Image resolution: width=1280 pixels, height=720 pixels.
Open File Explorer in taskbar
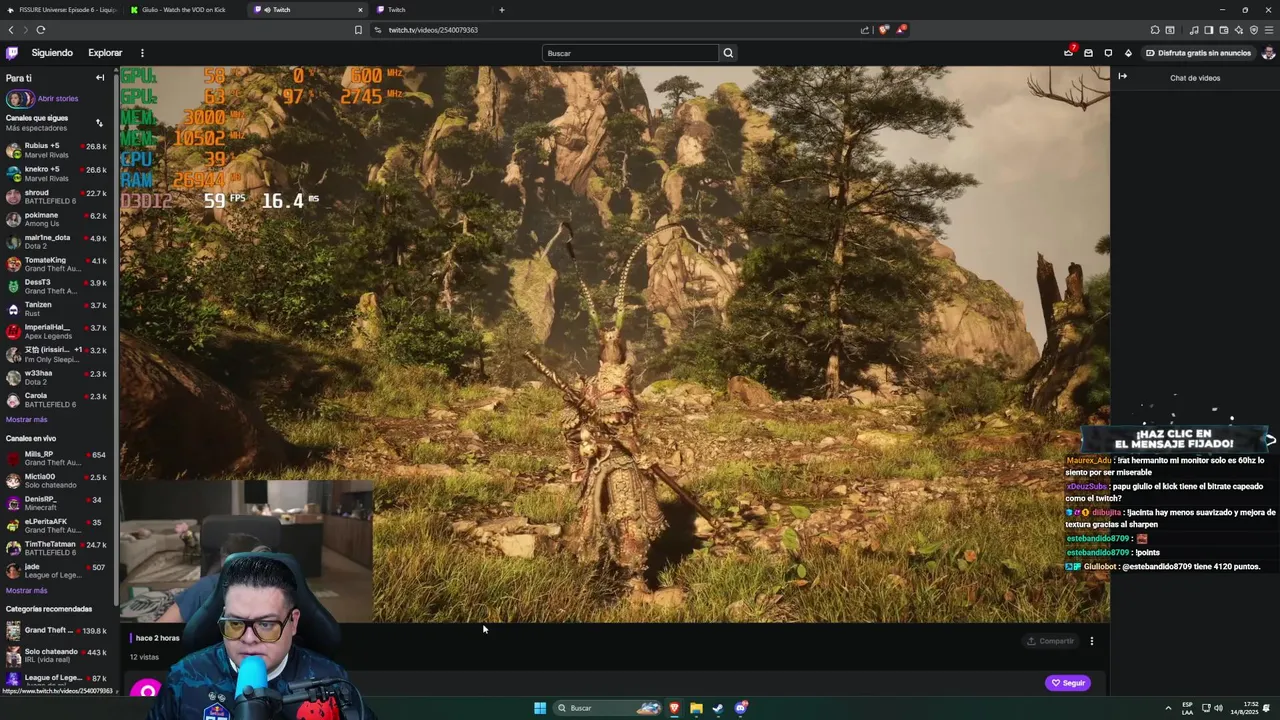pos(696,708)
